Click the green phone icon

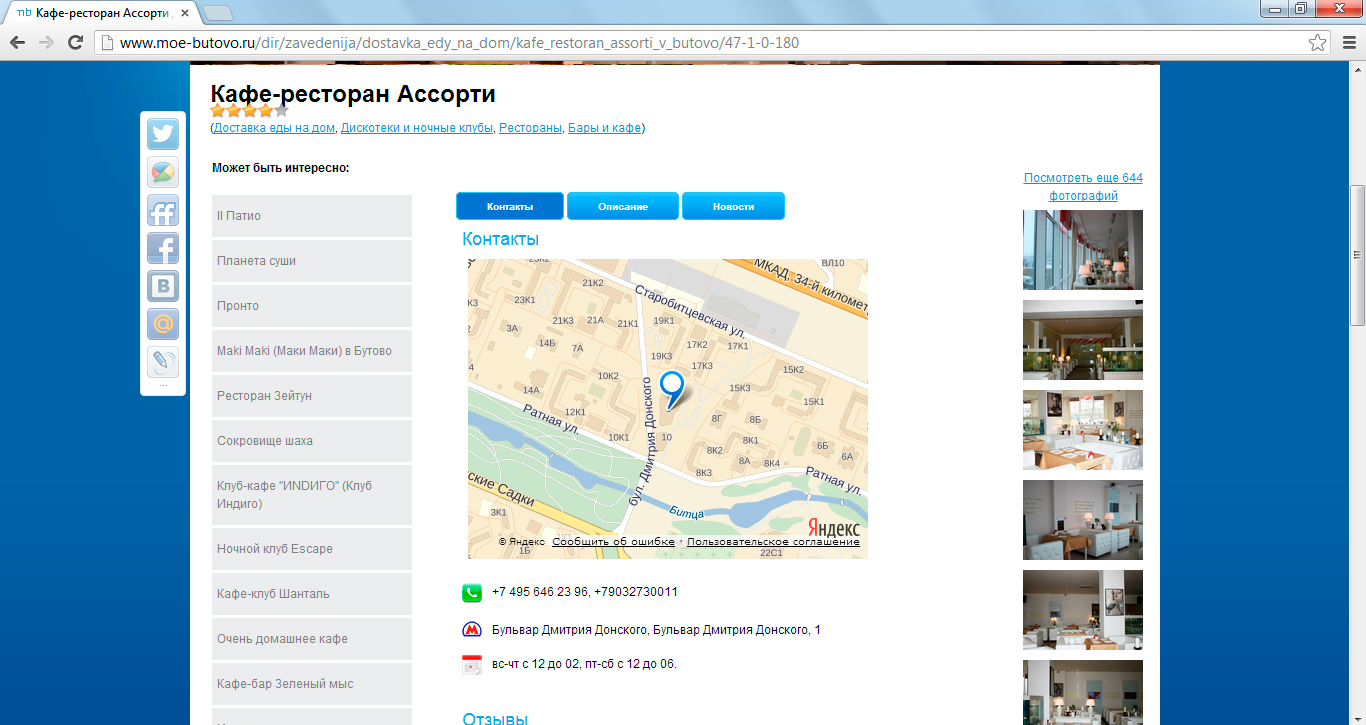(472, 593)
